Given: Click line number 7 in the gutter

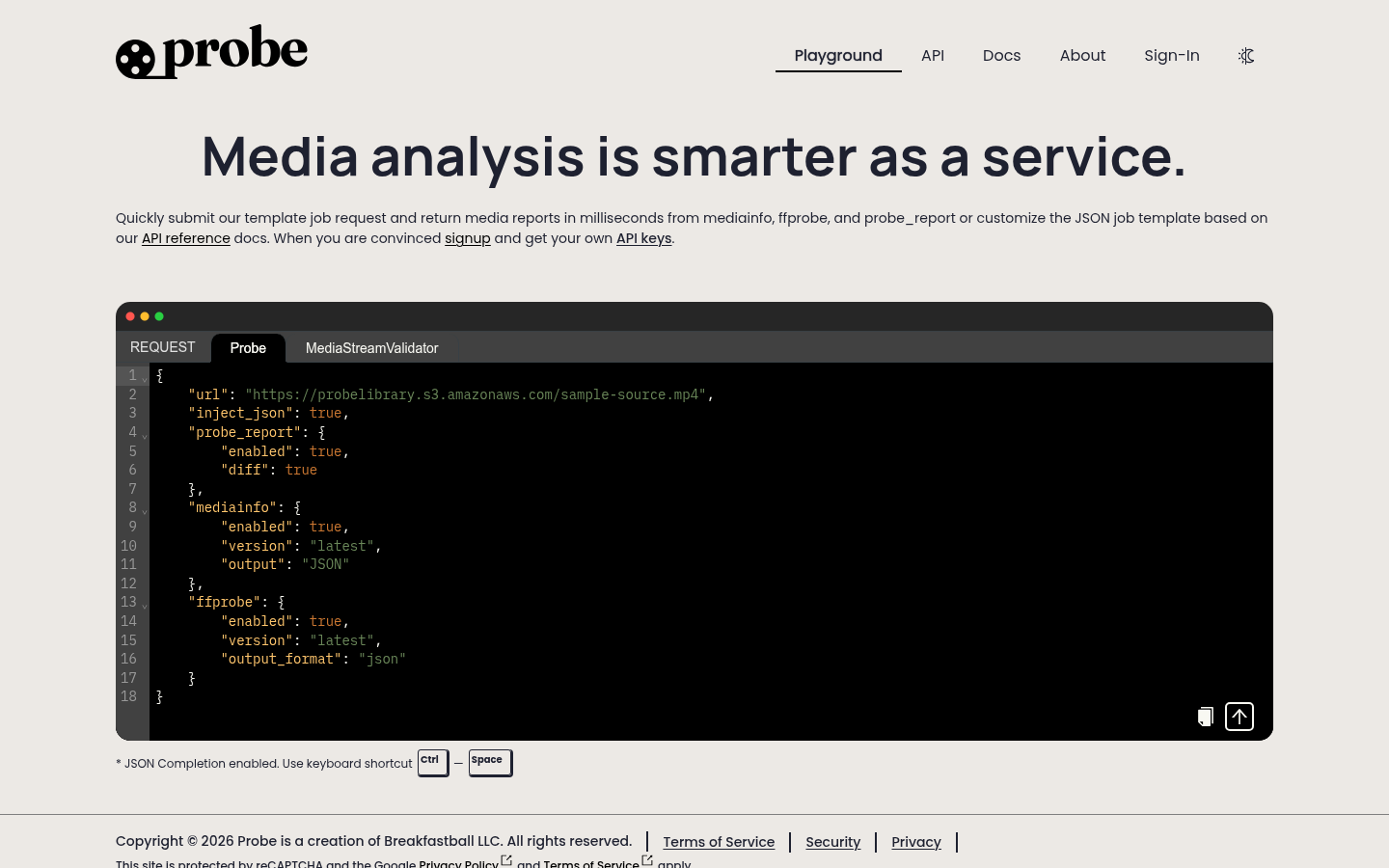Looking at the screenshot, I should (133, 489).
